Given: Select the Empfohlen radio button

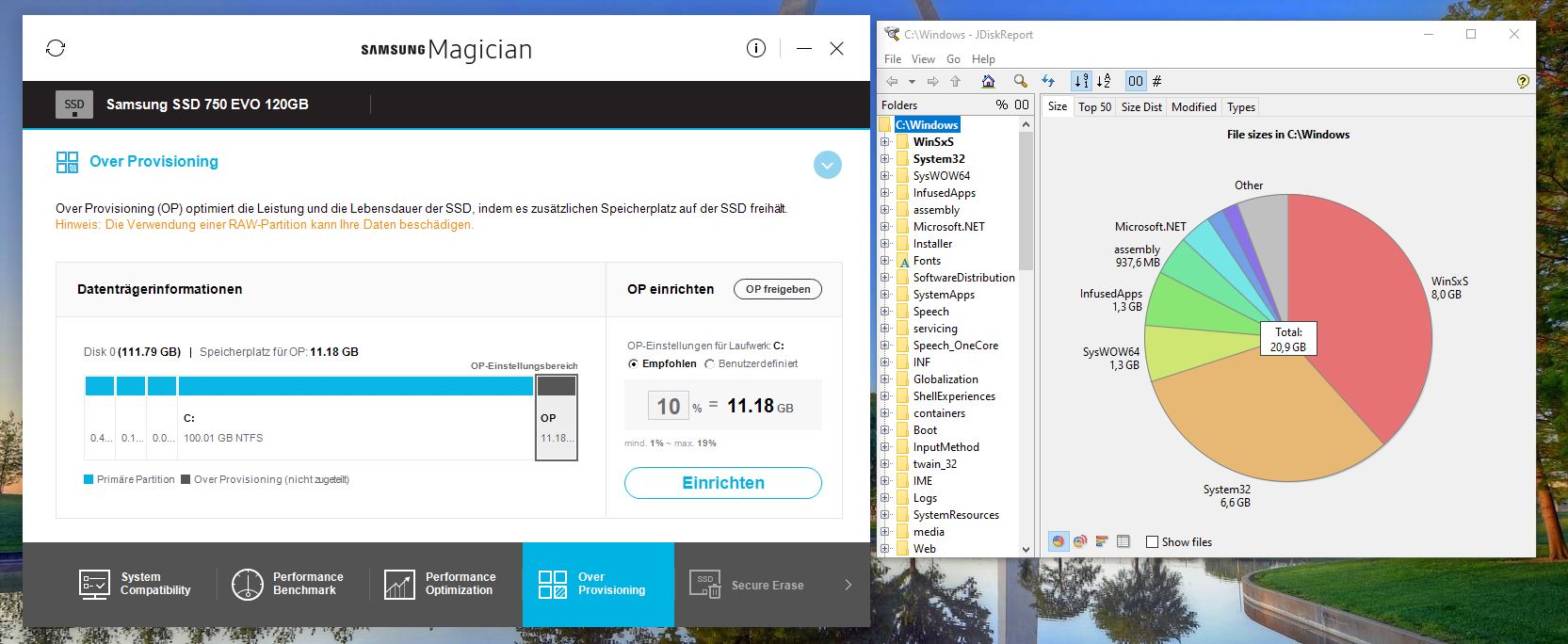Looking at the screenshot, I should click(x=633, y=363).
